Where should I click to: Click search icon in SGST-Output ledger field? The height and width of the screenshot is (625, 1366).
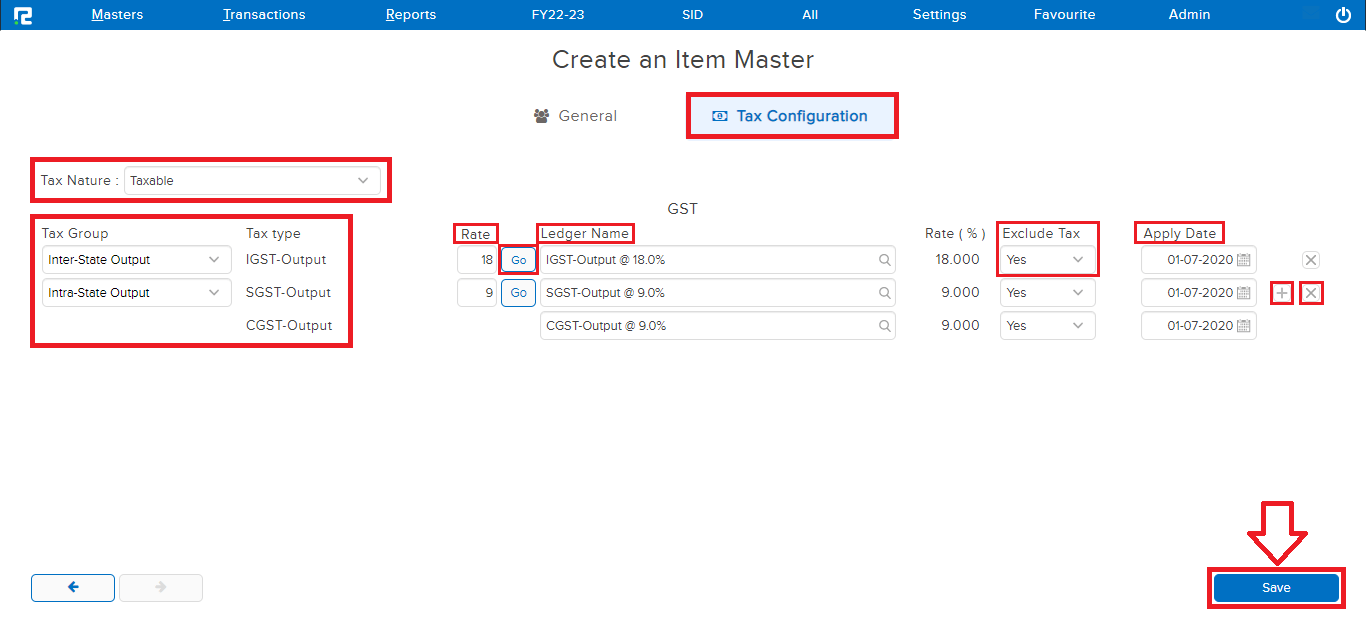point(884,293)
